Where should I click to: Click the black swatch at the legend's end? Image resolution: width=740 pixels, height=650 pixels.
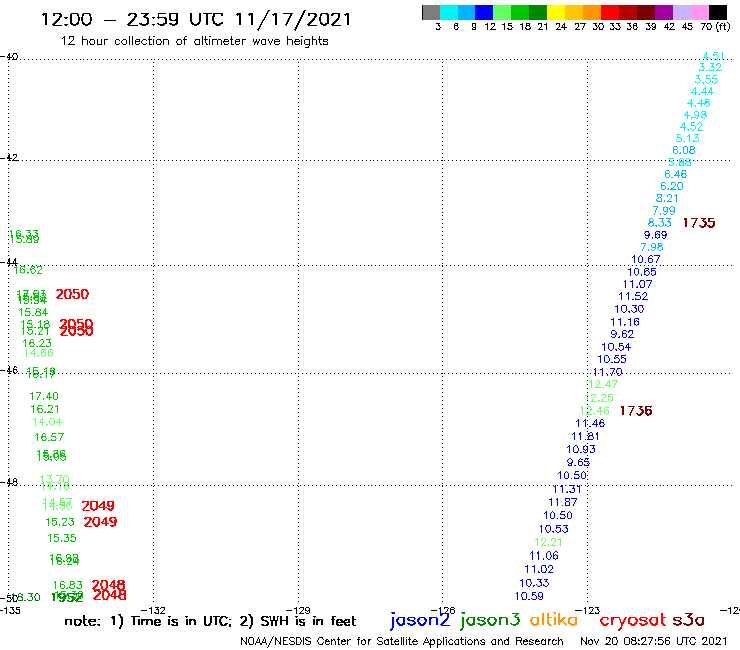[x=717, y=12]
